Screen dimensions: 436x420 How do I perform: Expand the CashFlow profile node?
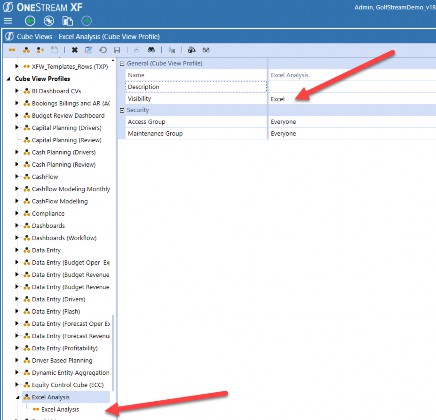pyautogui.click(x=17, y=176)
